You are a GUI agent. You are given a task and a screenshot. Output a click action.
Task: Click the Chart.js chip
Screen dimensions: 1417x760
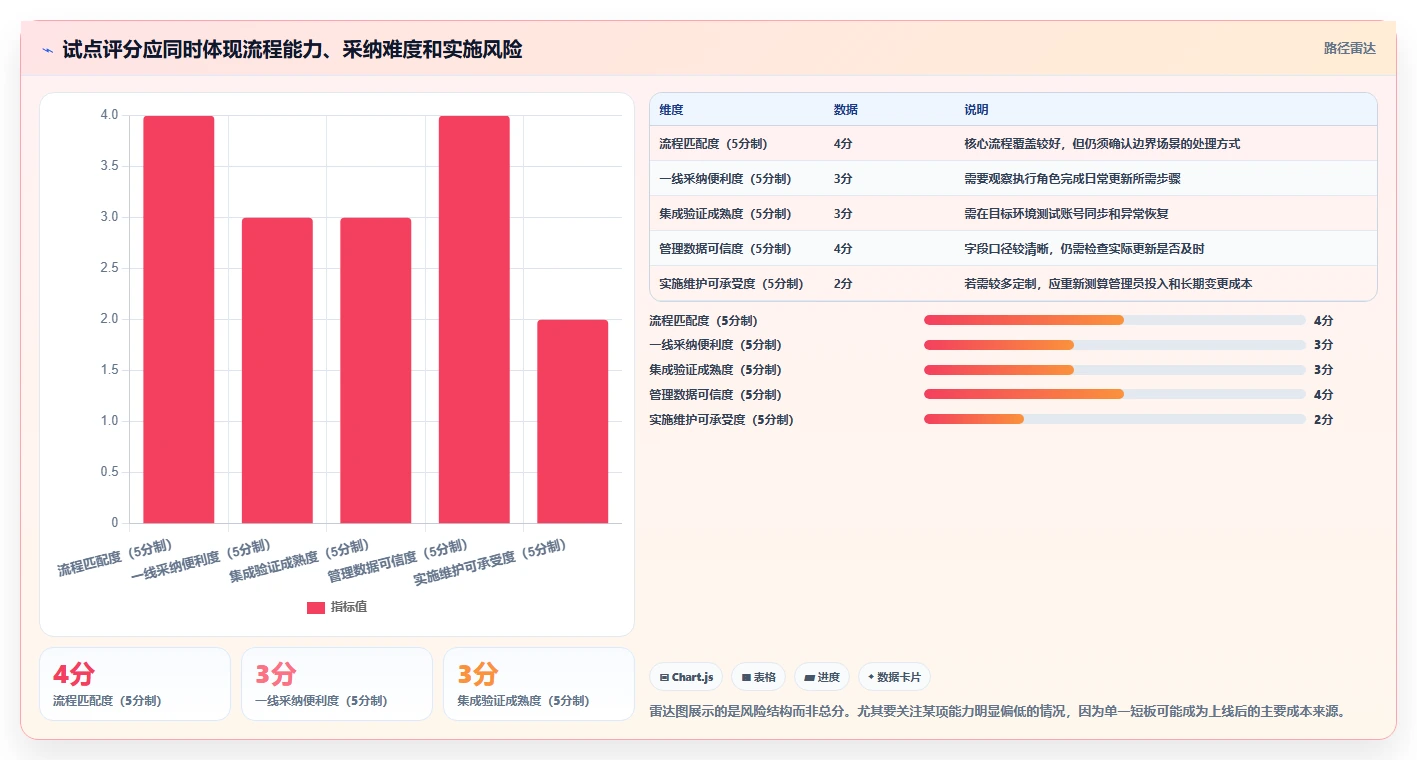tap(686, 677)
